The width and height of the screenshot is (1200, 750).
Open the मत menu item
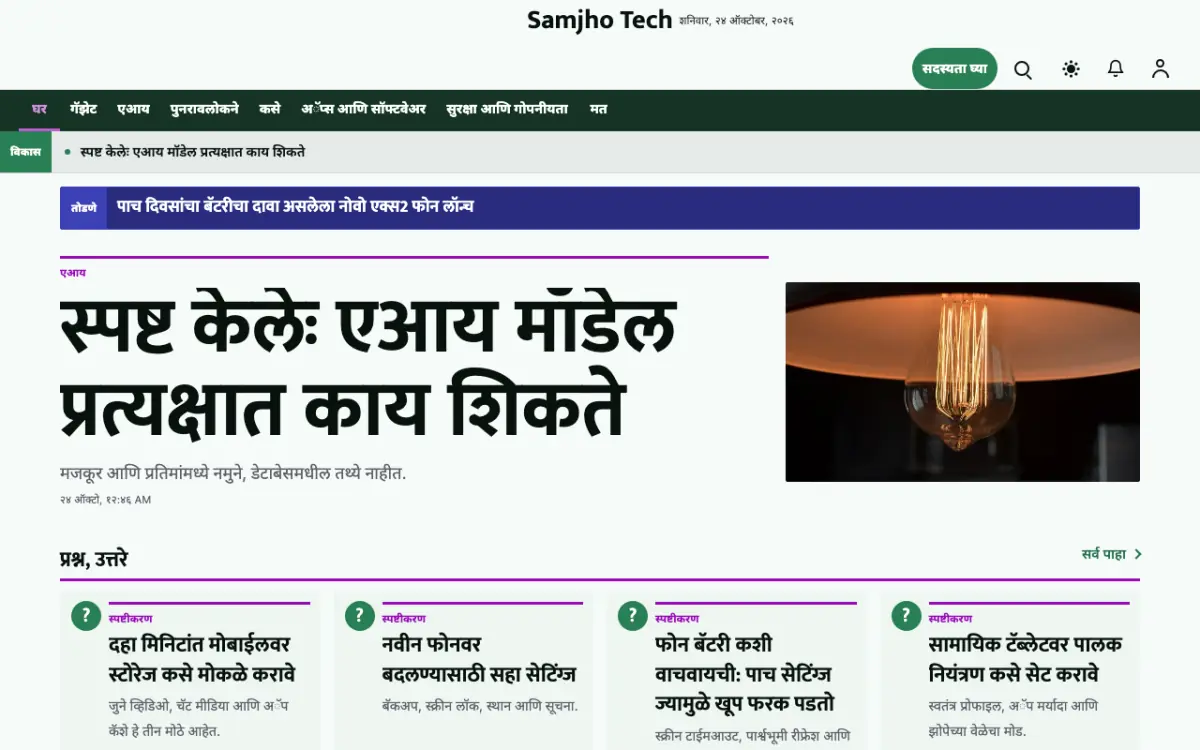click(x=598, y=109)
